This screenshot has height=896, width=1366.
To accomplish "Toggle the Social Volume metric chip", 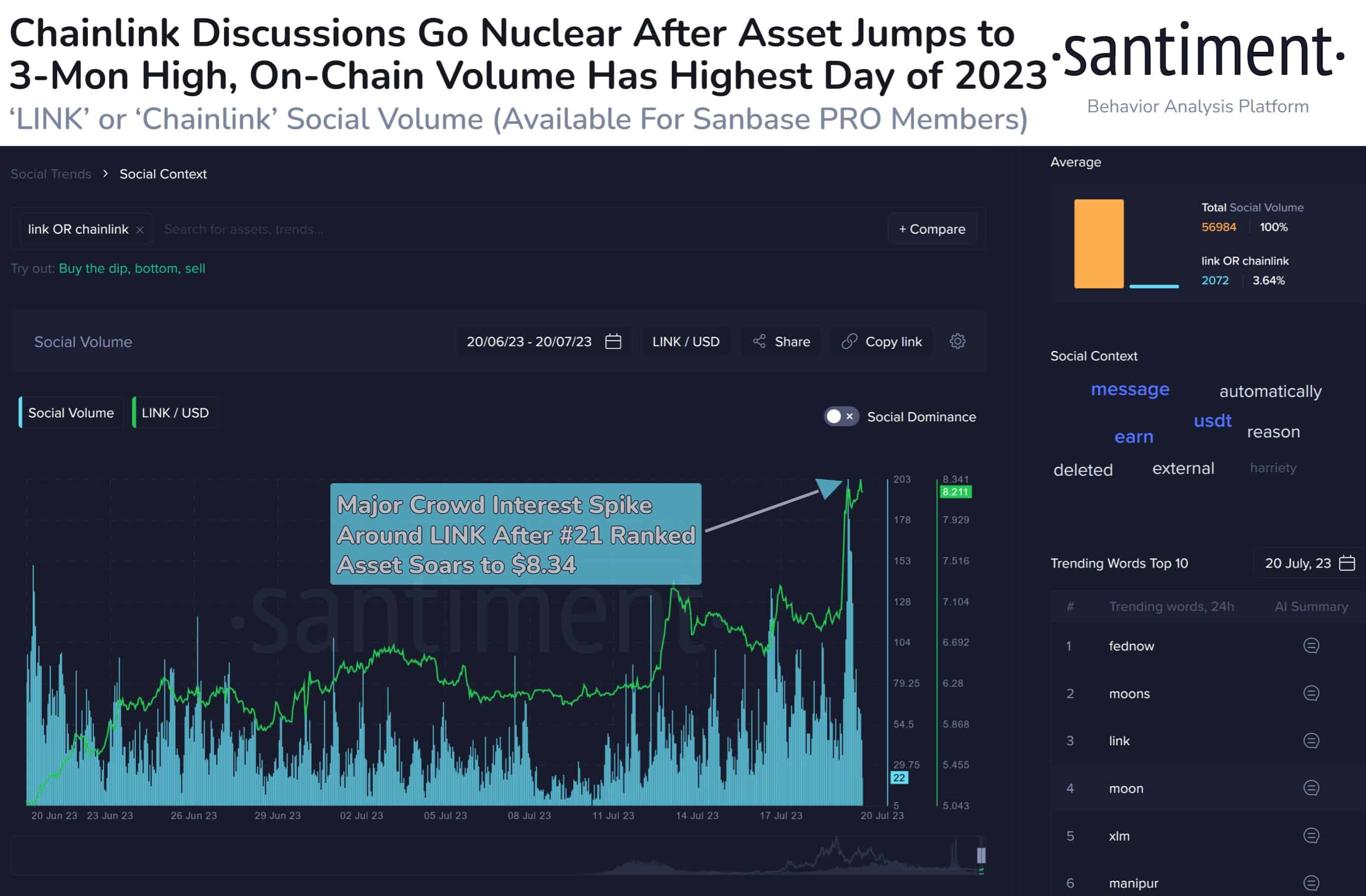I will (x=70, y=413).
